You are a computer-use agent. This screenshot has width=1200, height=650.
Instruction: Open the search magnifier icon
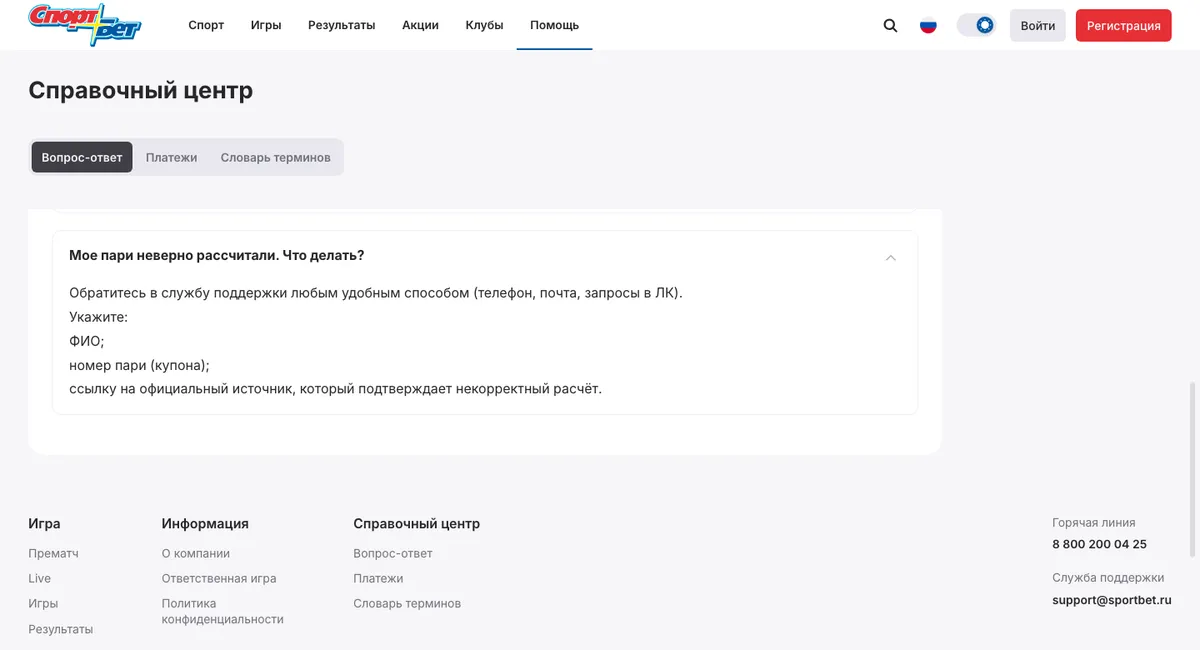890,26
